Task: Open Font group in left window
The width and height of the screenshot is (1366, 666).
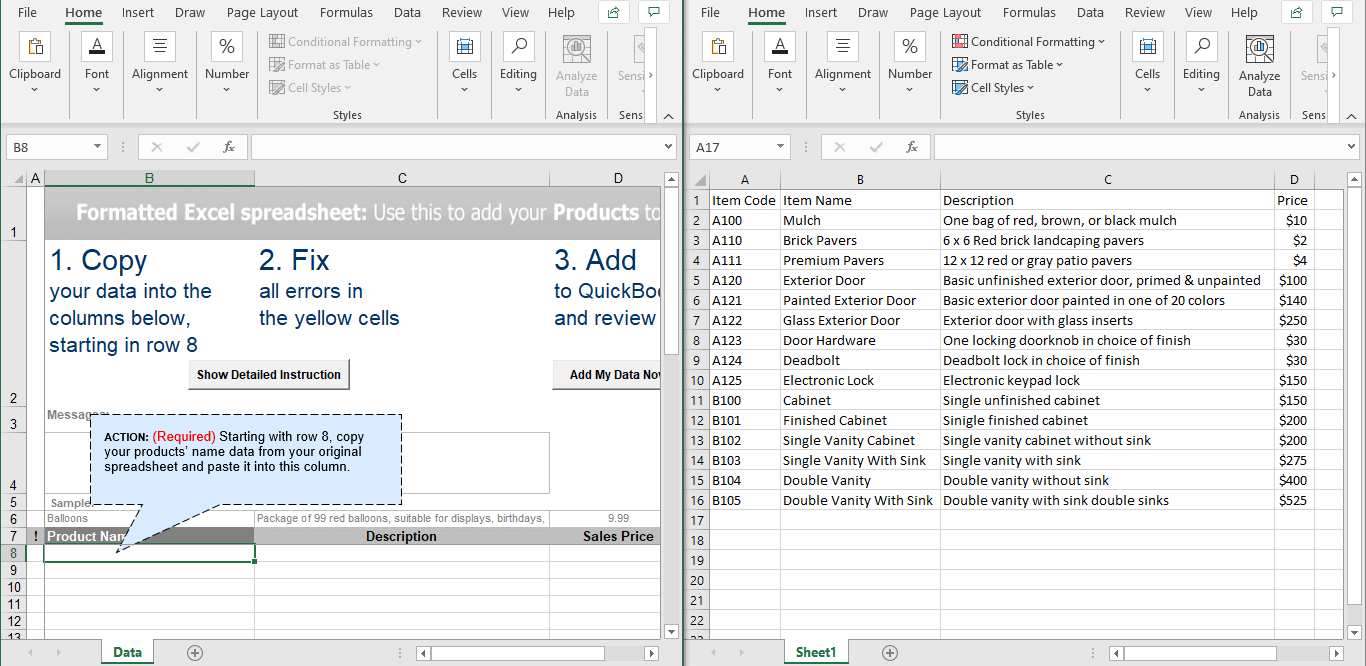Action: click(x=97, y=64)
